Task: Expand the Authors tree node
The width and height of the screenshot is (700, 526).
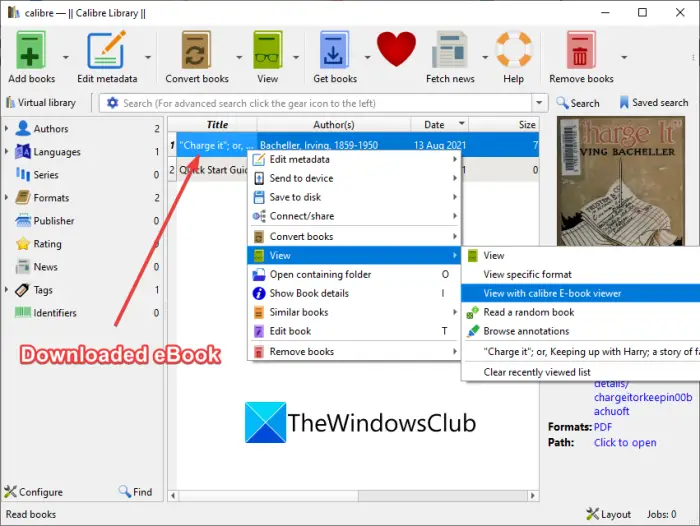Action: [x=6, y=129]
